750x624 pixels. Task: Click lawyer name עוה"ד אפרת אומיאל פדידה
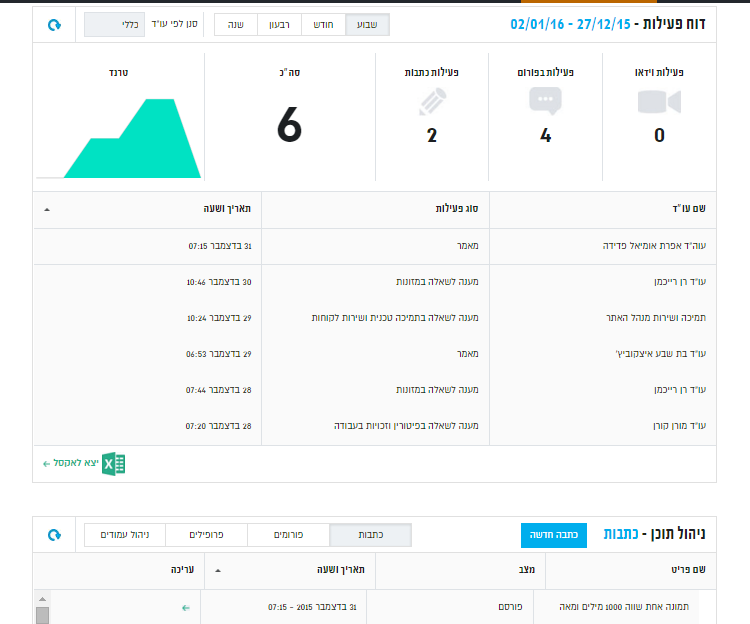pyautogui.click(x=654, y=246)
